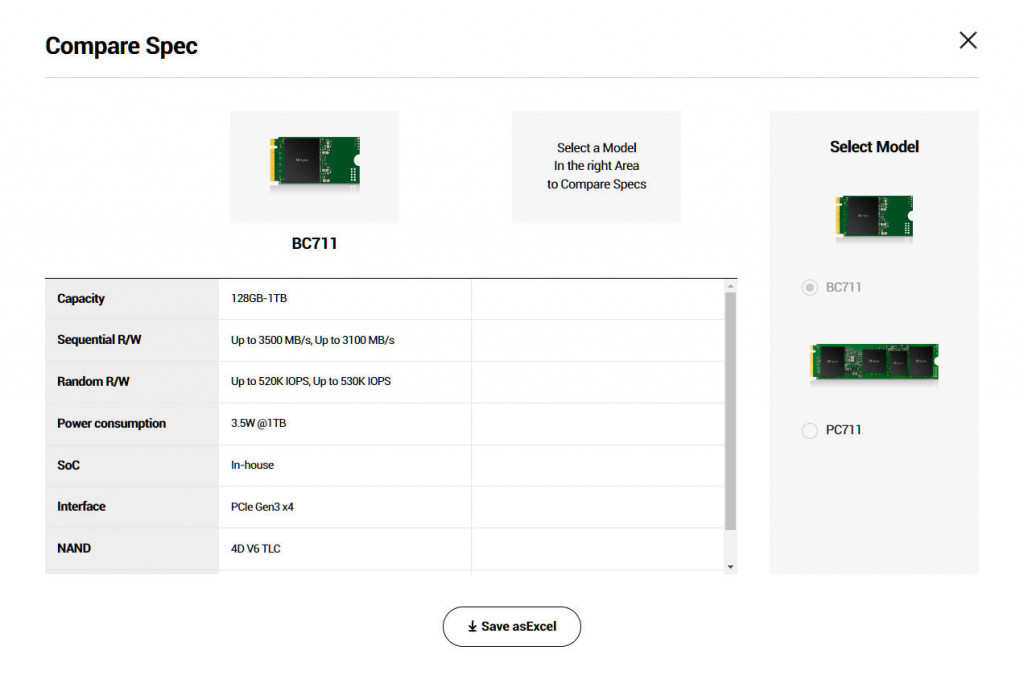
Task: Click the BC711 title under the product image
Action: [314, 243]
